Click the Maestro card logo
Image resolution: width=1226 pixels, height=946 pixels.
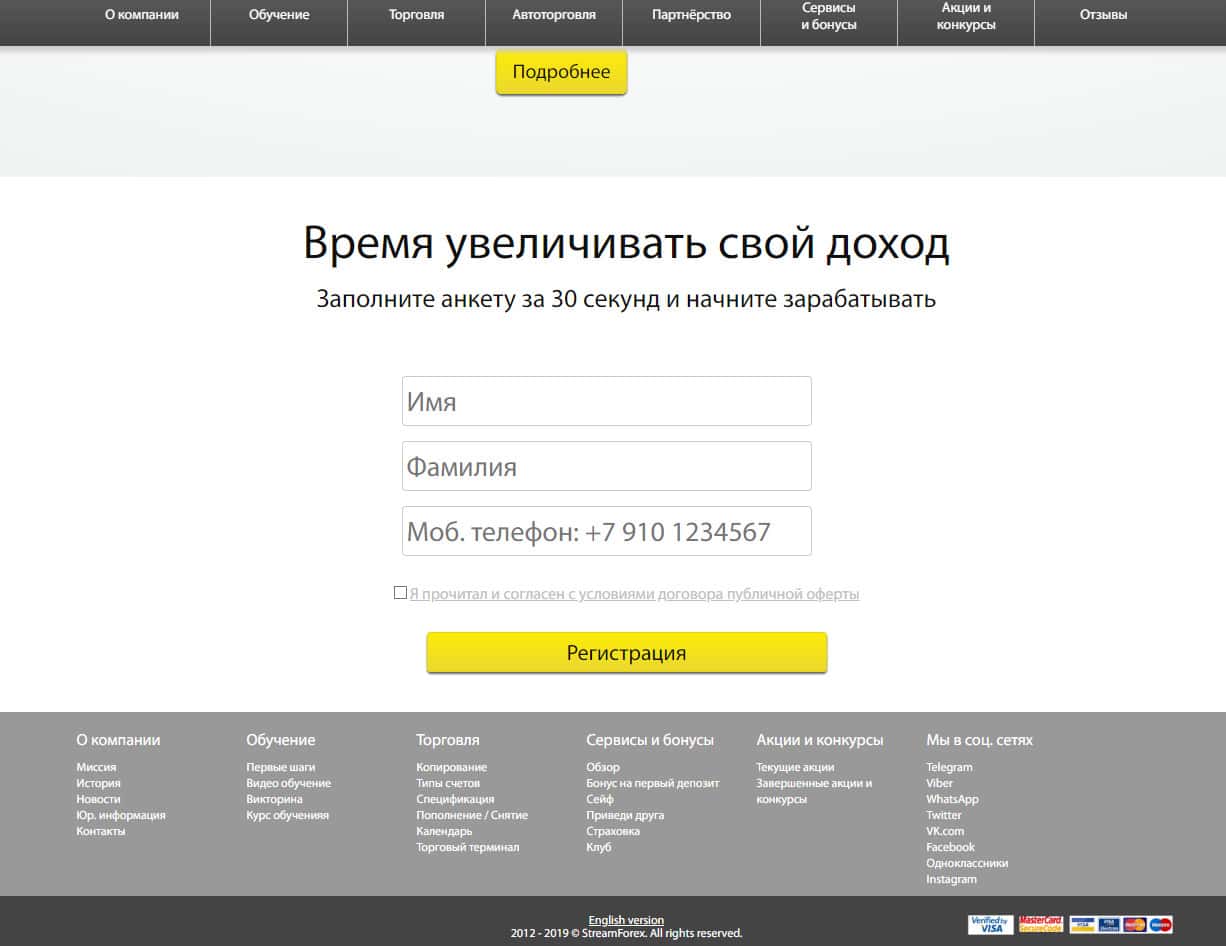click(x=1160, y=925)
